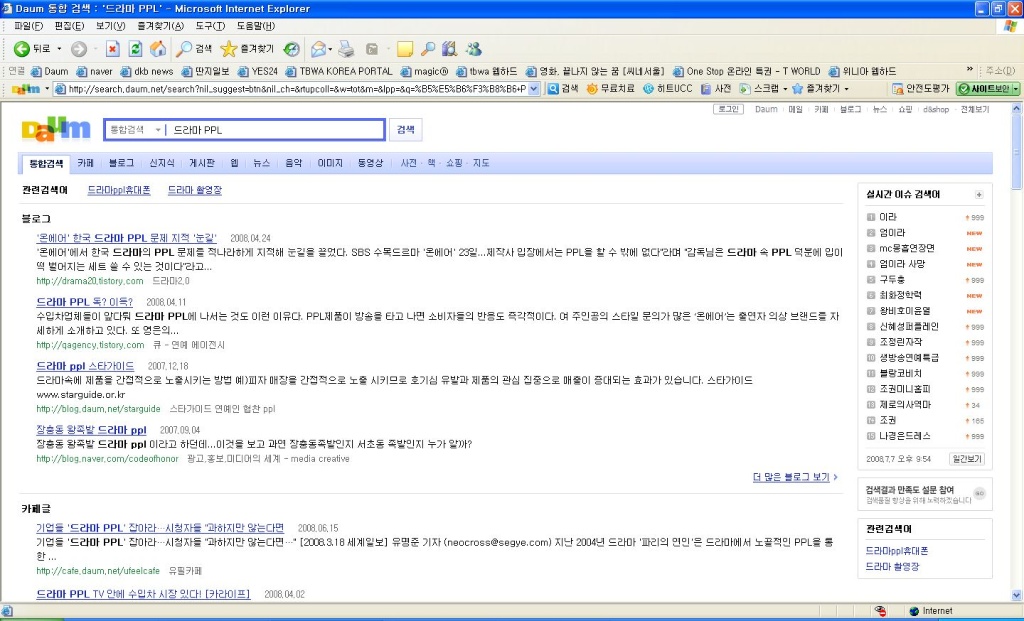This screenshot has height=621, width=1024.
Task: Expand the Daum toolbar 즐겨찾기 dropdown
Action: [846, 89]
